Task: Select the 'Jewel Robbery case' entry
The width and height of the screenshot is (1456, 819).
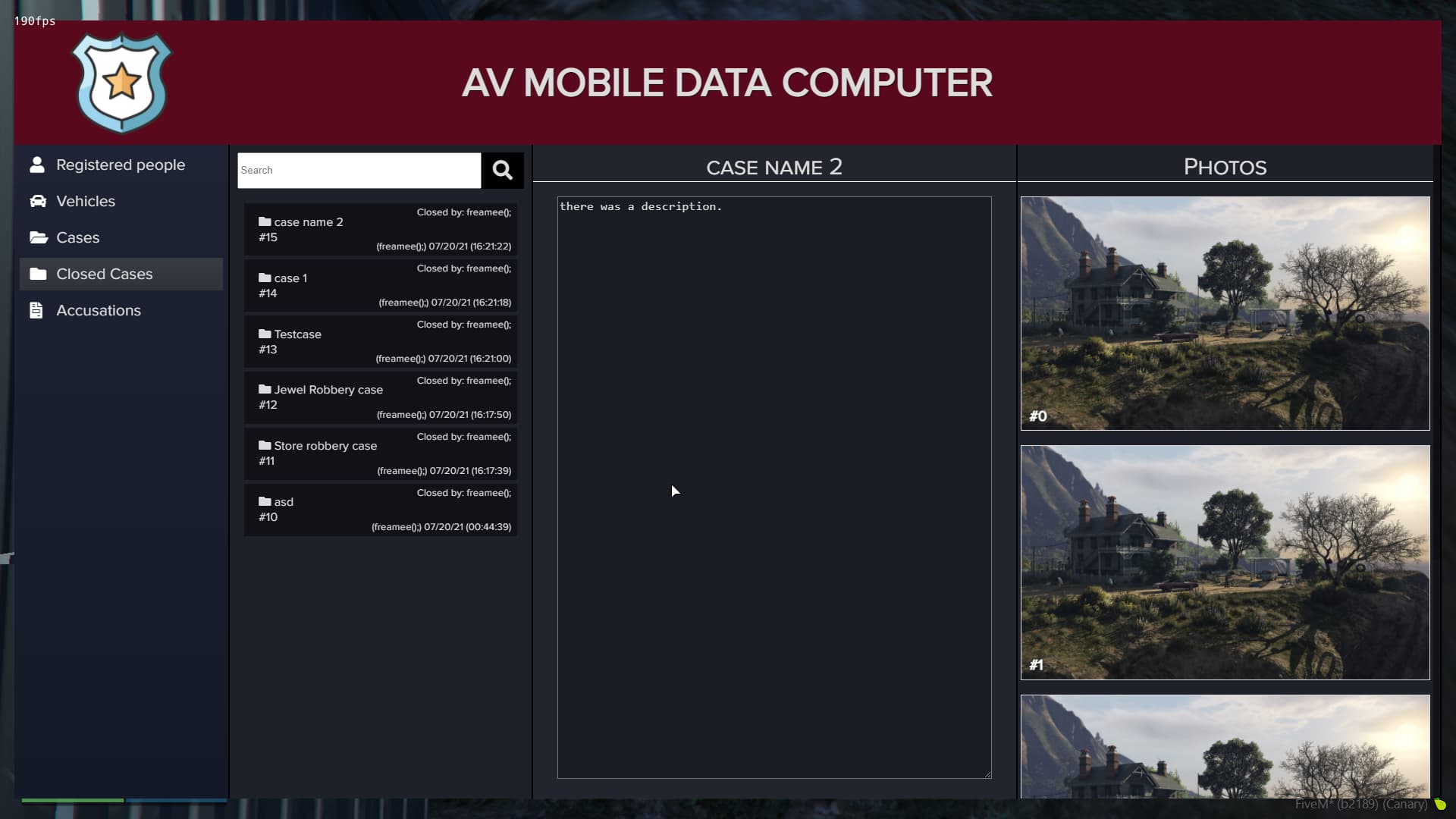Action: 381,397
